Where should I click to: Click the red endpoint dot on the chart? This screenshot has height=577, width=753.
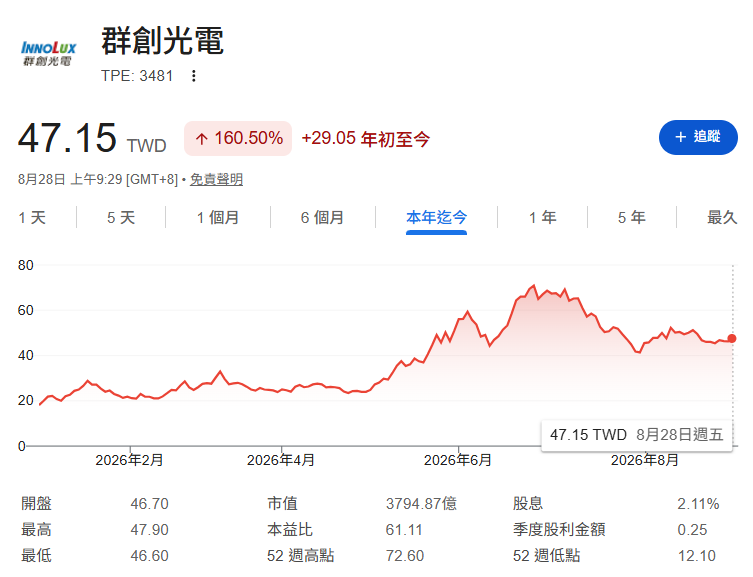coord(732,338)
